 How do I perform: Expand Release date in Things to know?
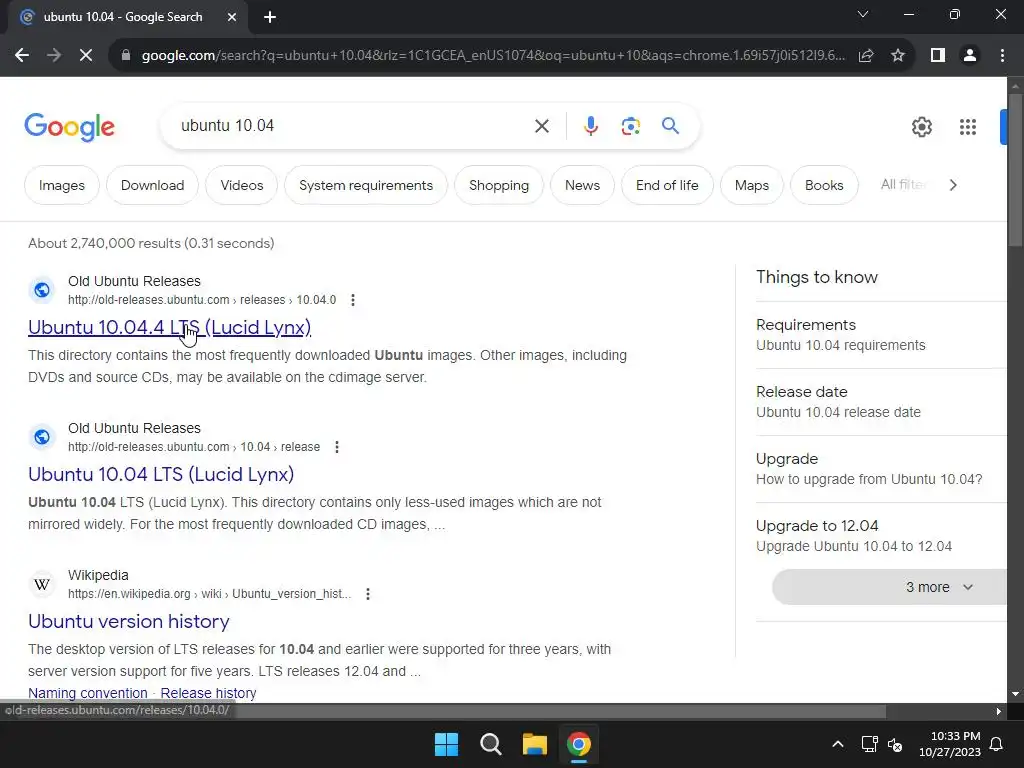click(x=881, y=402)
